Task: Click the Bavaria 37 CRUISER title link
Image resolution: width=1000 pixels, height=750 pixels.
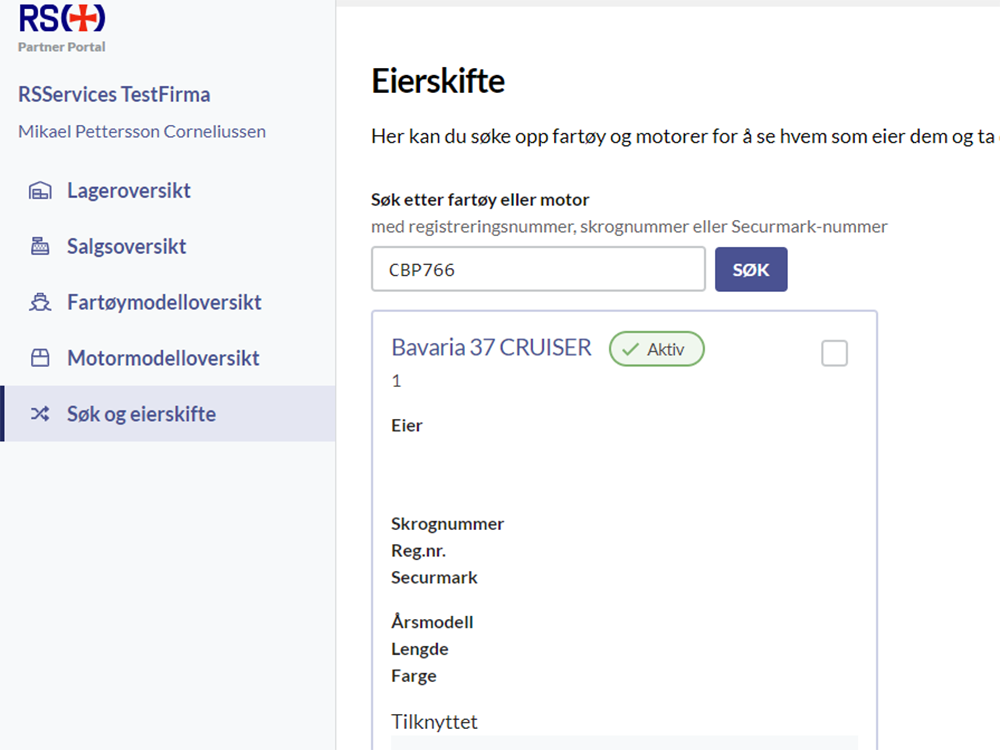Action: pyautogui.click(x=490, y=347)
